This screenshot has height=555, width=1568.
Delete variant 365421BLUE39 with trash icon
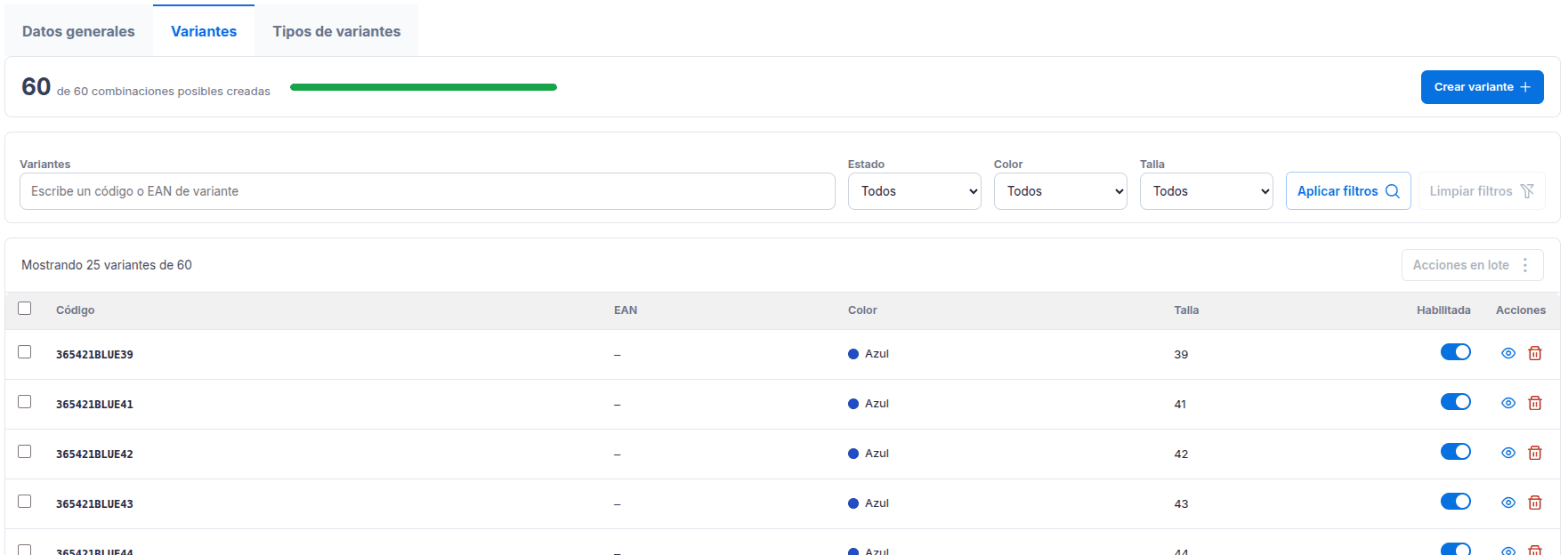click(x=1535, y=353)
